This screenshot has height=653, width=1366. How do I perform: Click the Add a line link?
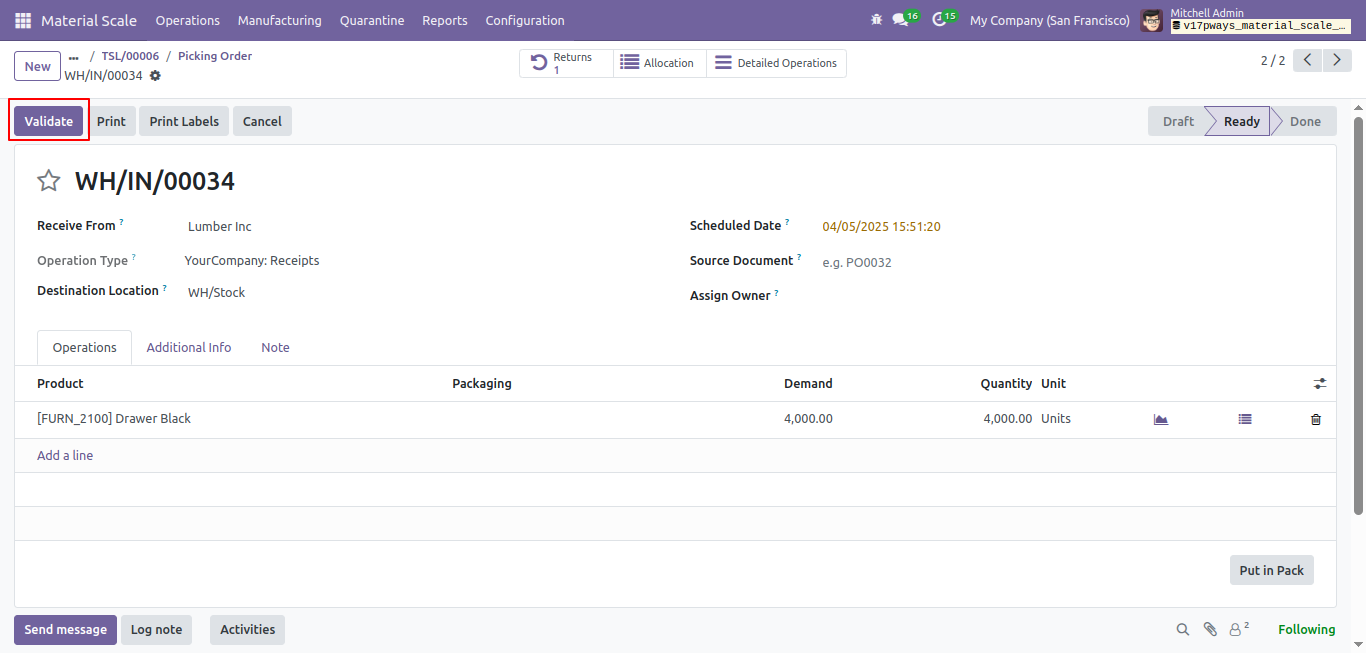pyautogui.click(x=65, y=455)
